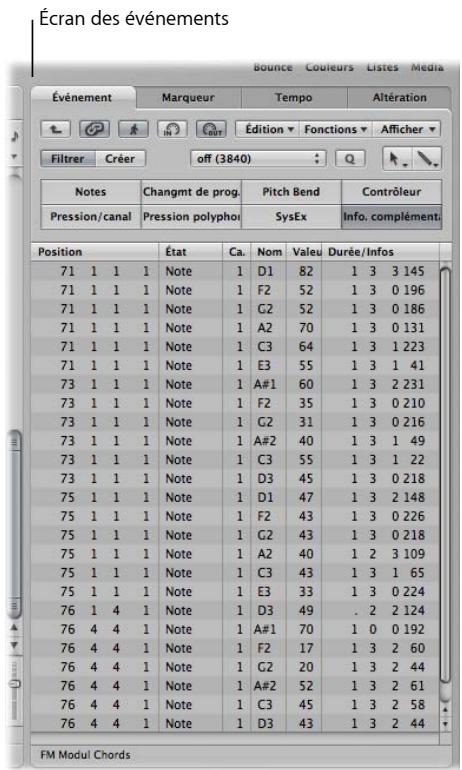Select the Filtrer mode button
This screenshot has width=462, height=770.
tap(68, 159)
